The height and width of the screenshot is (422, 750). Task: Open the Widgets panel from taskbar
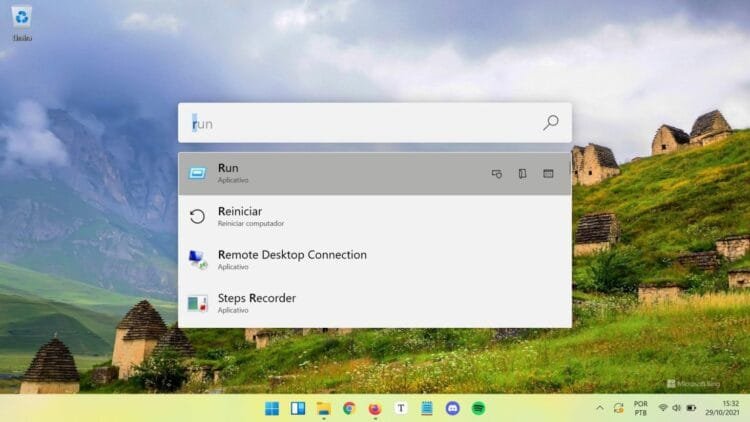coord(298,408)
